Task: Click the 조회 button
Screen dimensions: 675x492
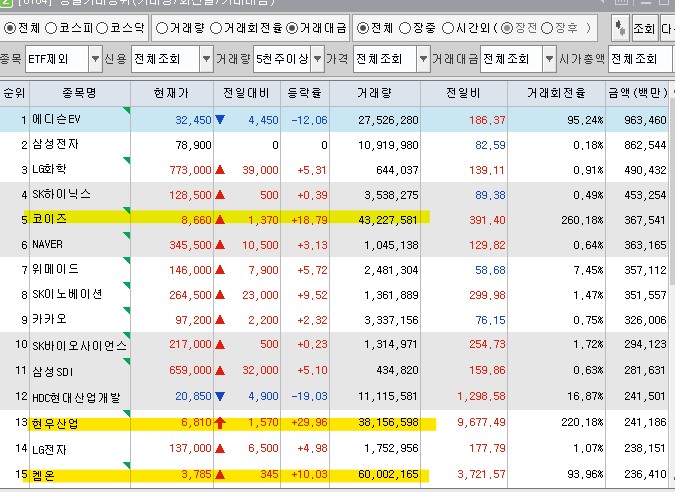Action: tap(644, 28)
